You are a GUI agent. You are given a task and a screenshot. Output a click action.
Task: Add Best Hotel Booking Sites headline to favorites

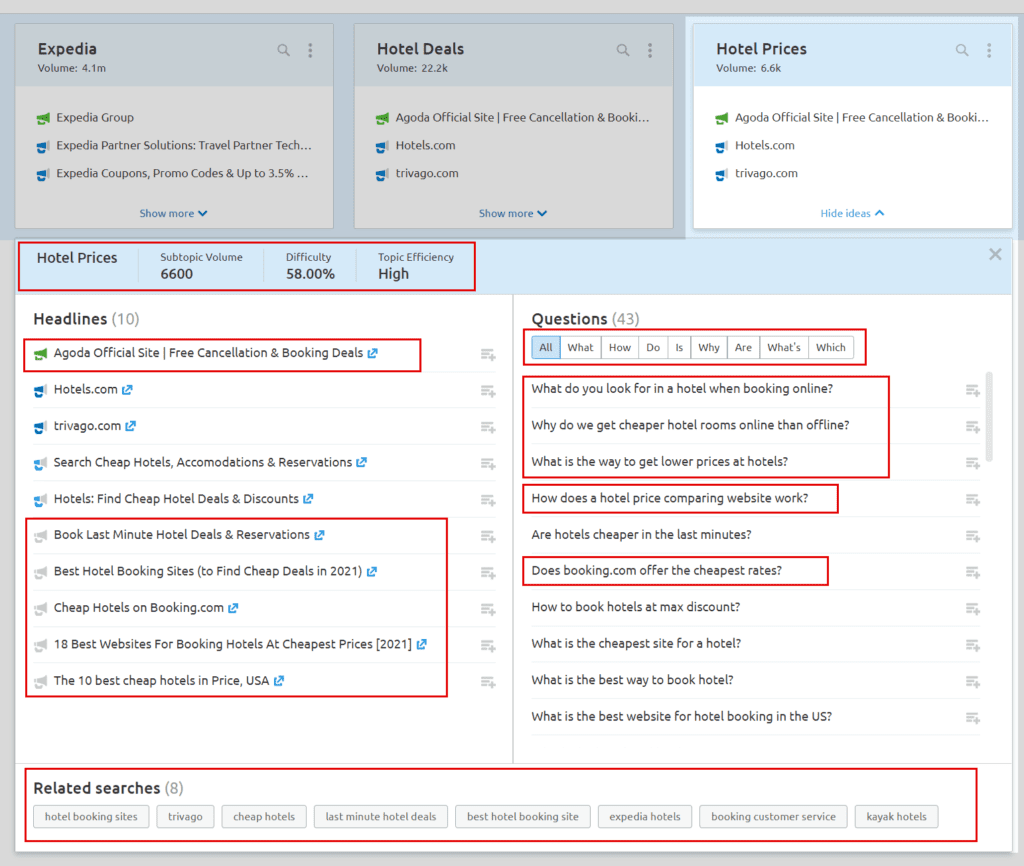coord(488,573)
